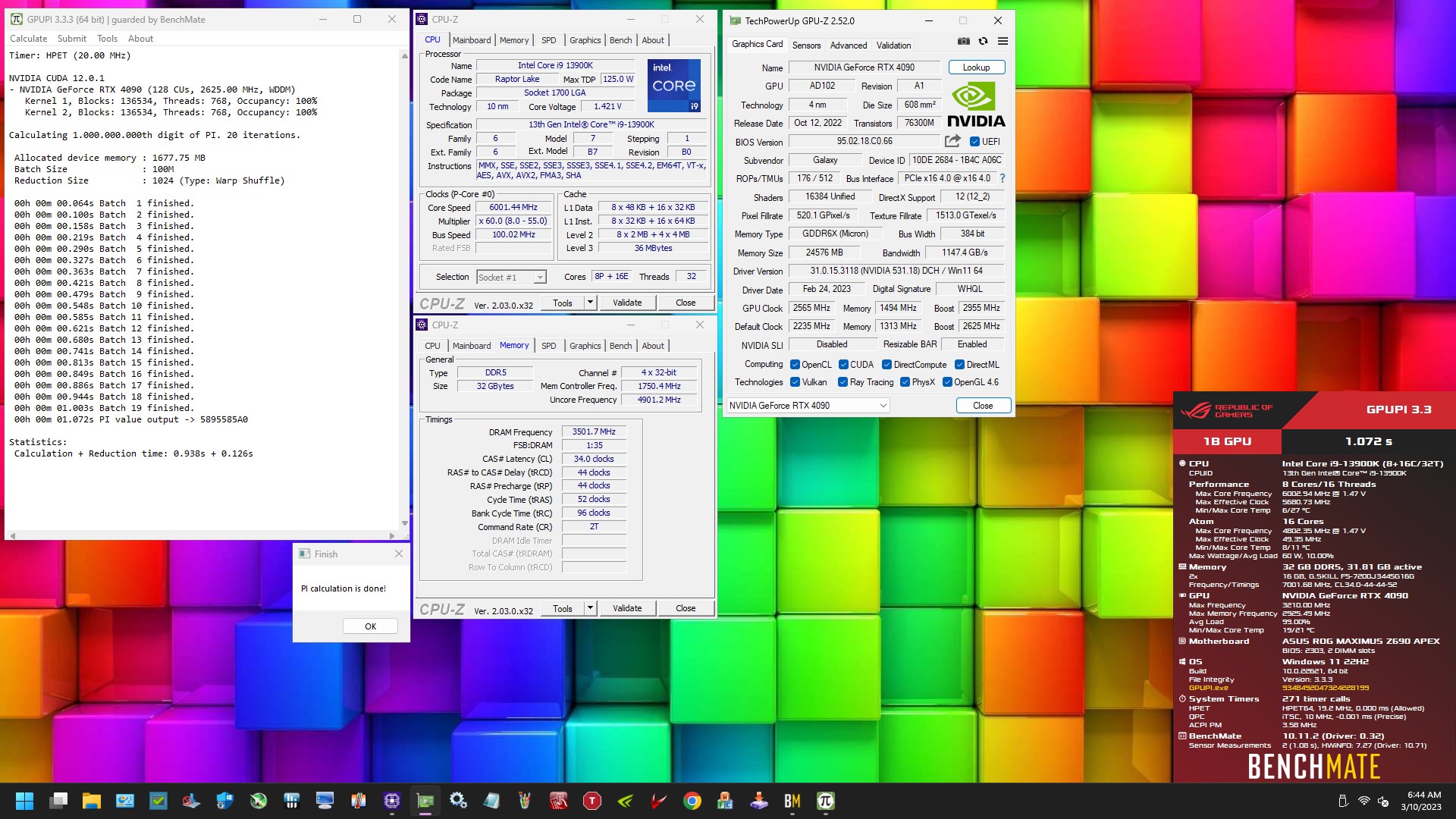Open Mainboard tab in top CPU-Z window
Image resolution: width=1456 pixels, height=819 pixels.
point(472,40)
